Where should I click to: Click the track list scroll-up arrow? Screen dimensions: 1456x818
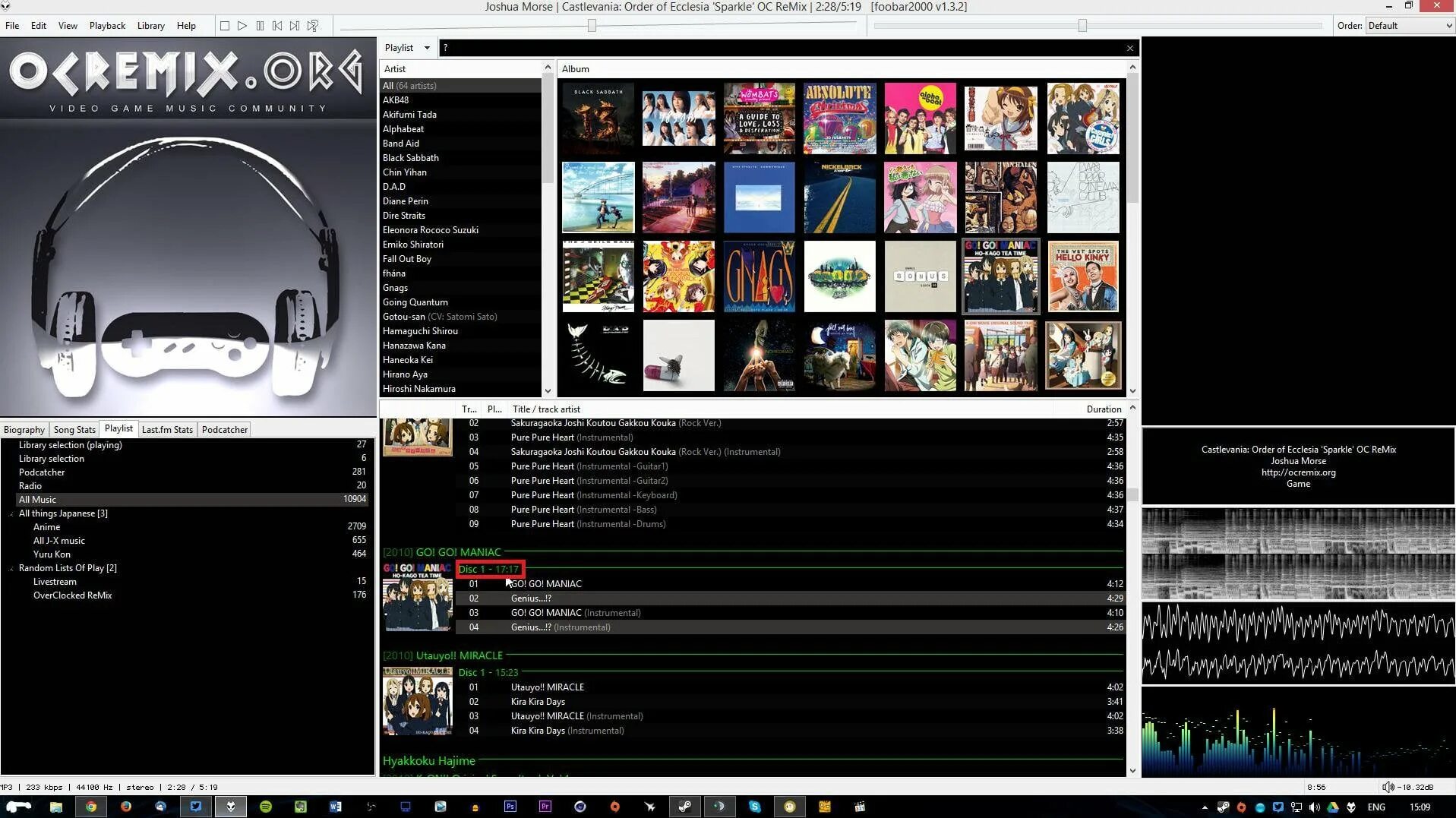(1132, 408)
